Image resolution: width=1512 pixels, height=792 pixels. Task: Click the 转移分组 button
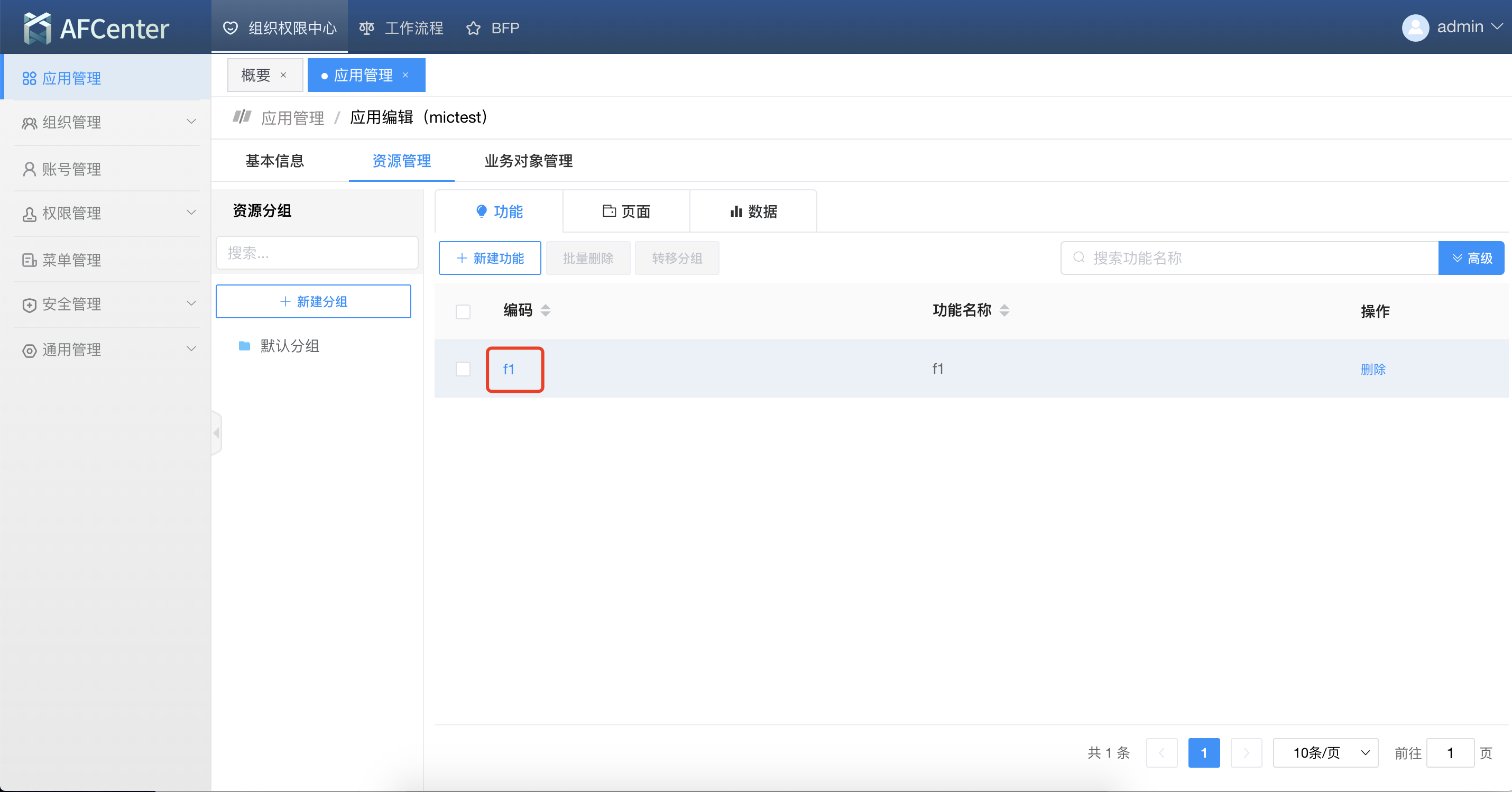[677, 259]
